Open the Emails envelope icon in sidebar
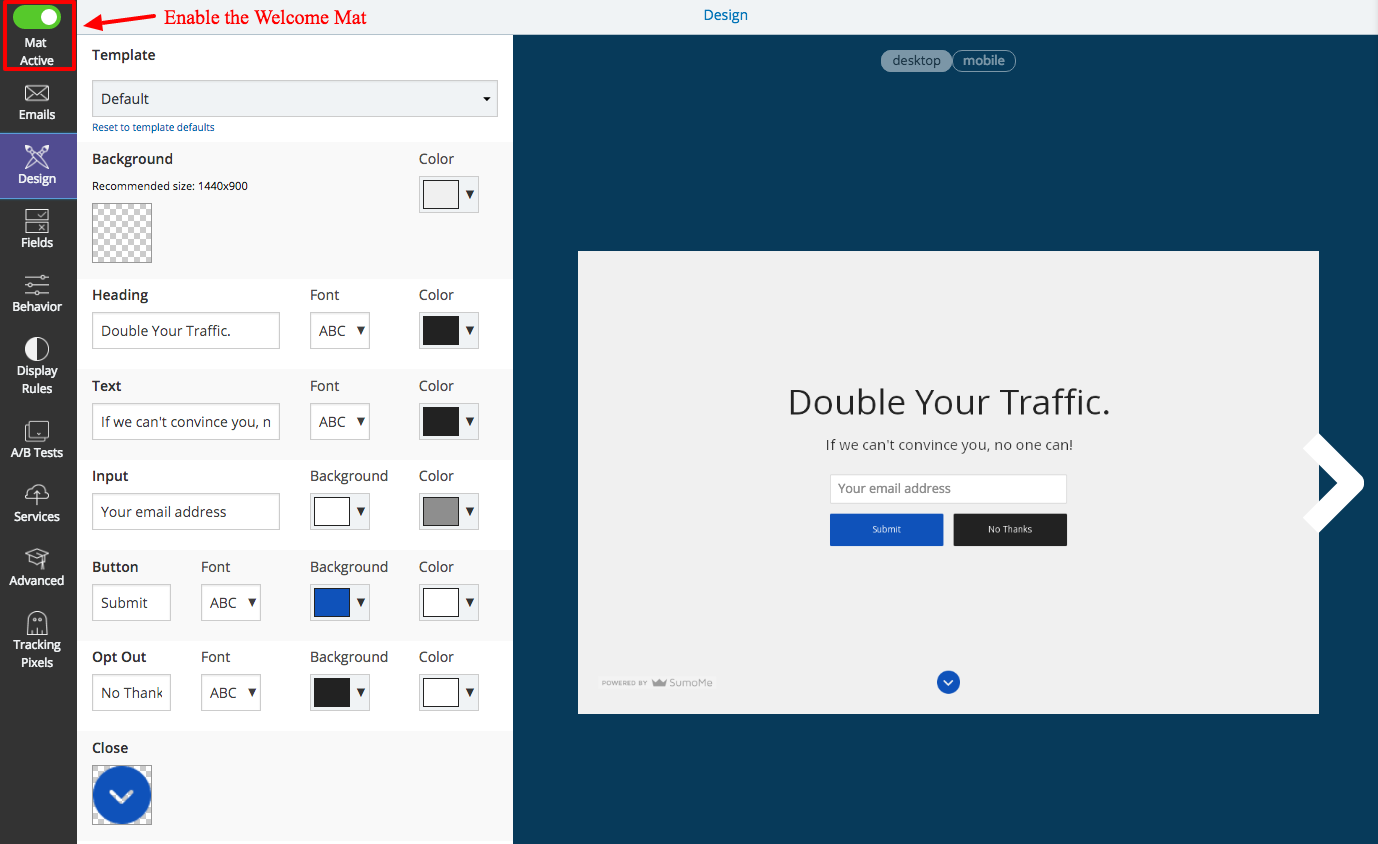Viewport: 1378px width, 844px height. tap(37, 94)
